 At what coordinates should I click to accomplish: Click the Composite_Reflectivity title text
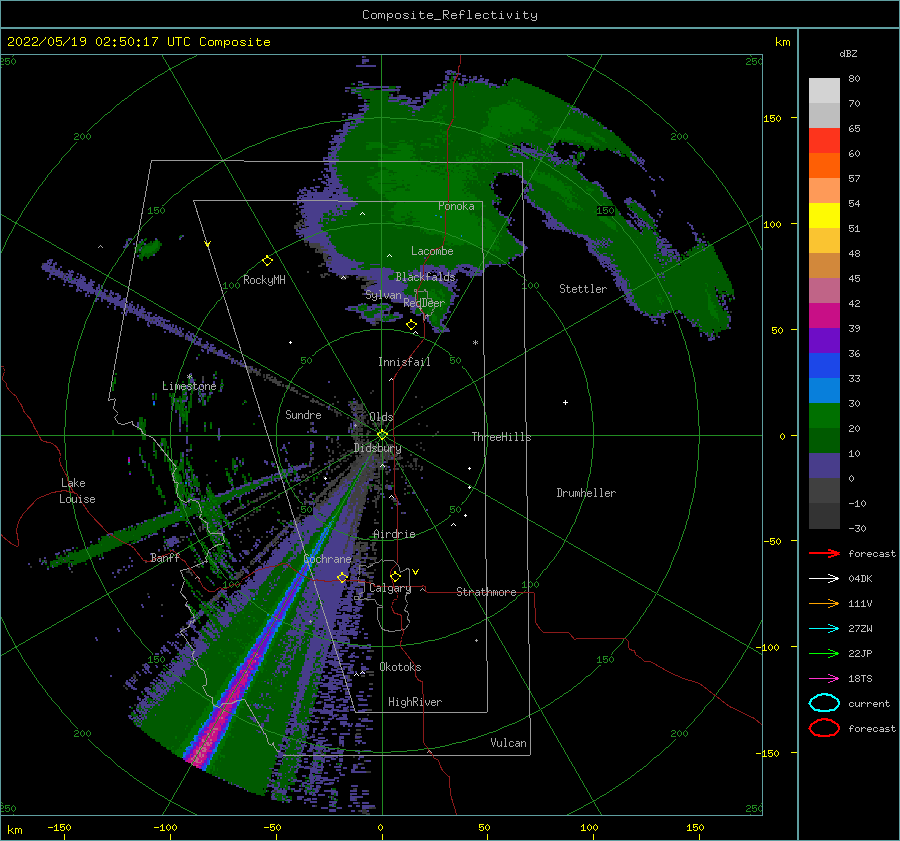449,15
